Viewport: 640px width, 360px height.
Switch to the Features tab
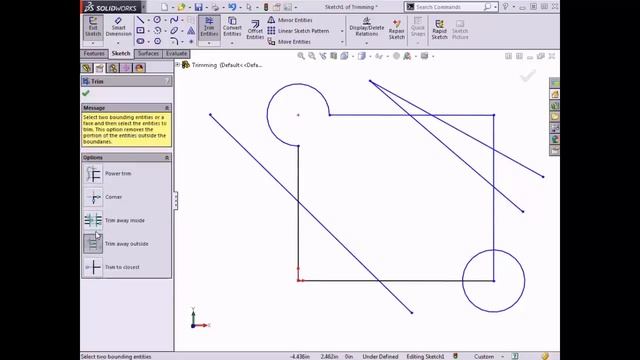coord(94,53)
